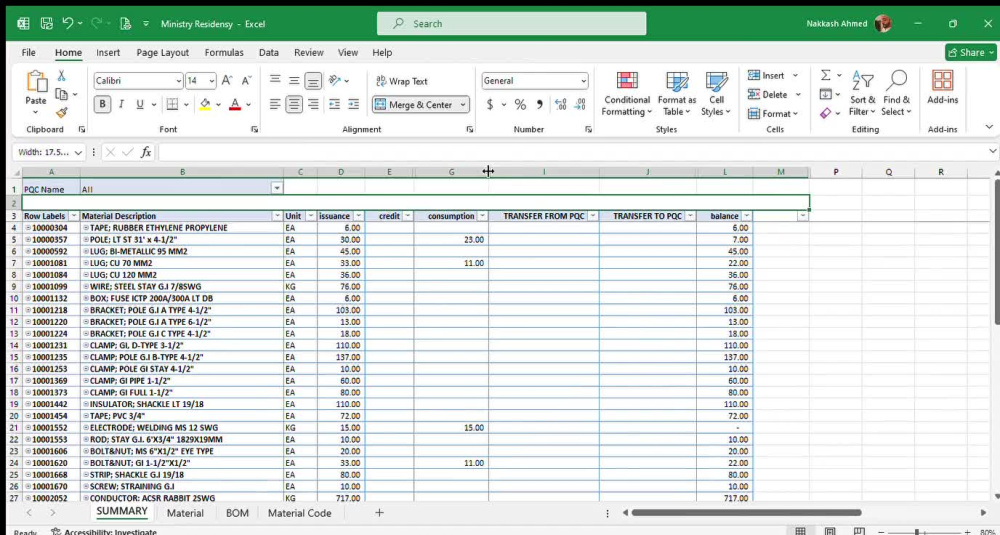This screenshot has height=535, width=1000.
Task: Open the Format cells menu
Action: [772, 114]
